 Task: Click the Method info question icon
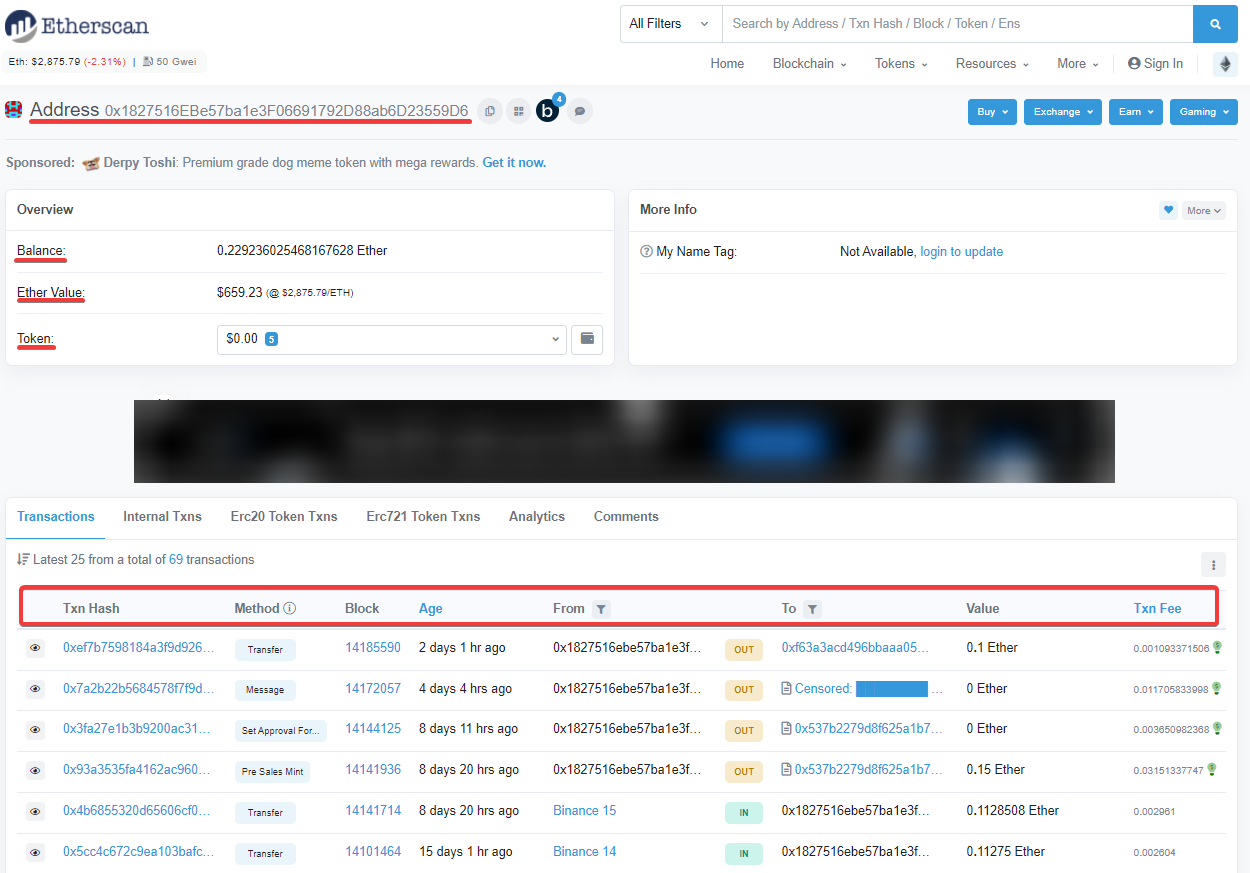[290, 608]
